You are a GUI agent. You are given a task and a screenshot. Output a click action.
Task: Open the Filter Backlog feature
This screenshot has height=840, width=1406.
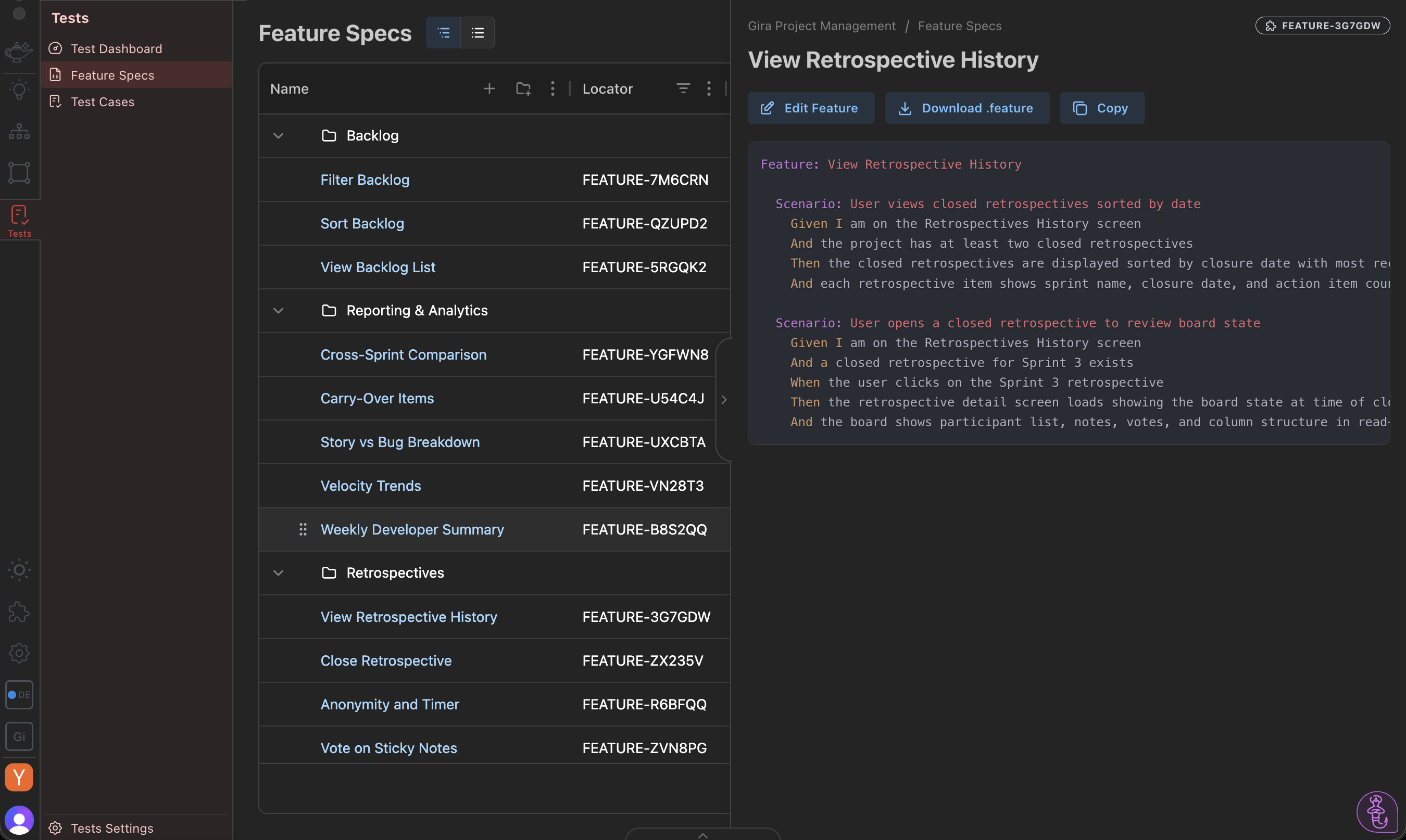click(365, 180)
